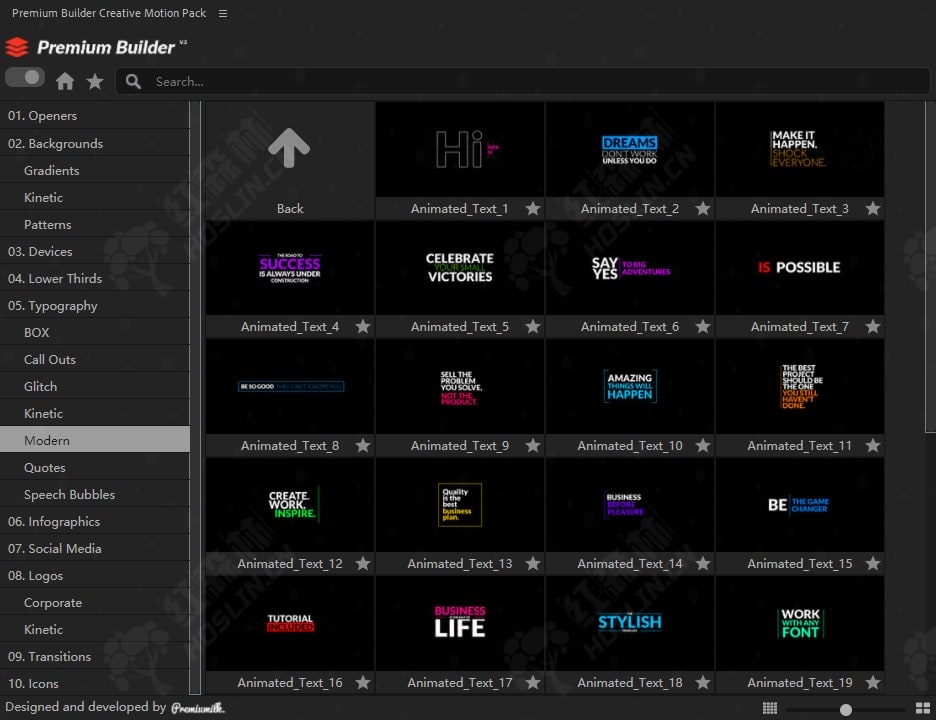
Task: Select the TUTORIAL INCLUDED thumbnail
Action: click(290, 623)
